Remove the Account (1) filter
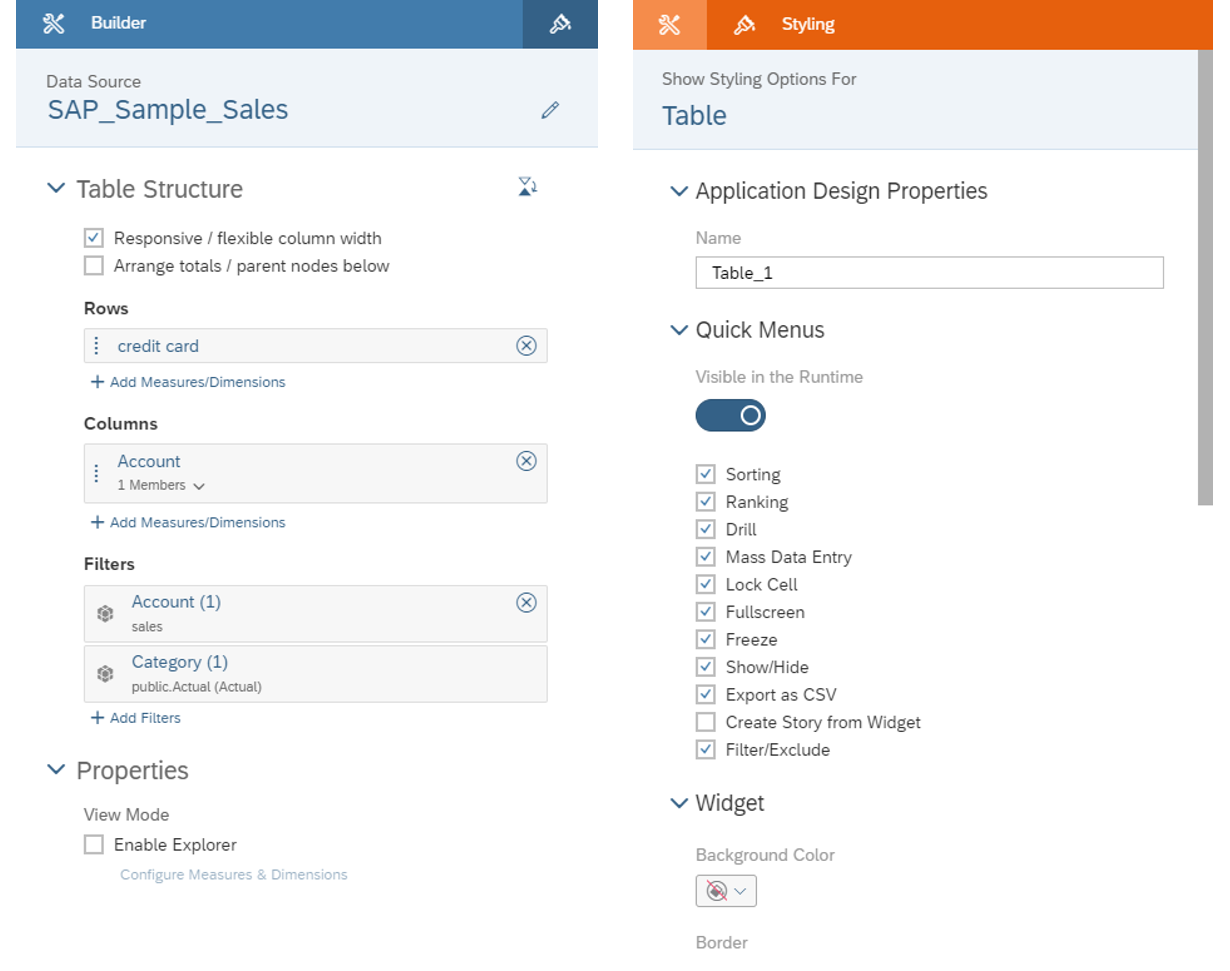Image resolution: width=1230 pixels, height=971 pixels. (526, 602)
